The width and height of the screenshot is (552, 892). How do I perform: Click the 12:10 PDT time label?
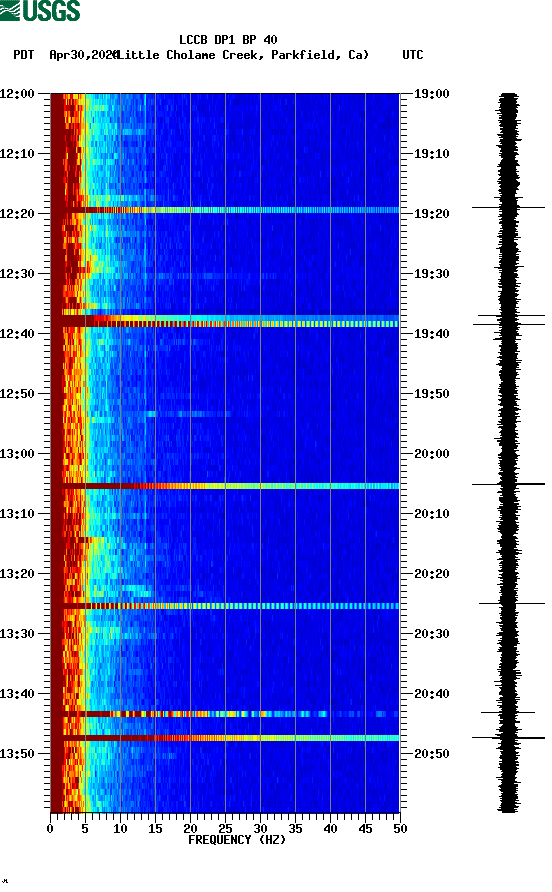pos(18,154)
